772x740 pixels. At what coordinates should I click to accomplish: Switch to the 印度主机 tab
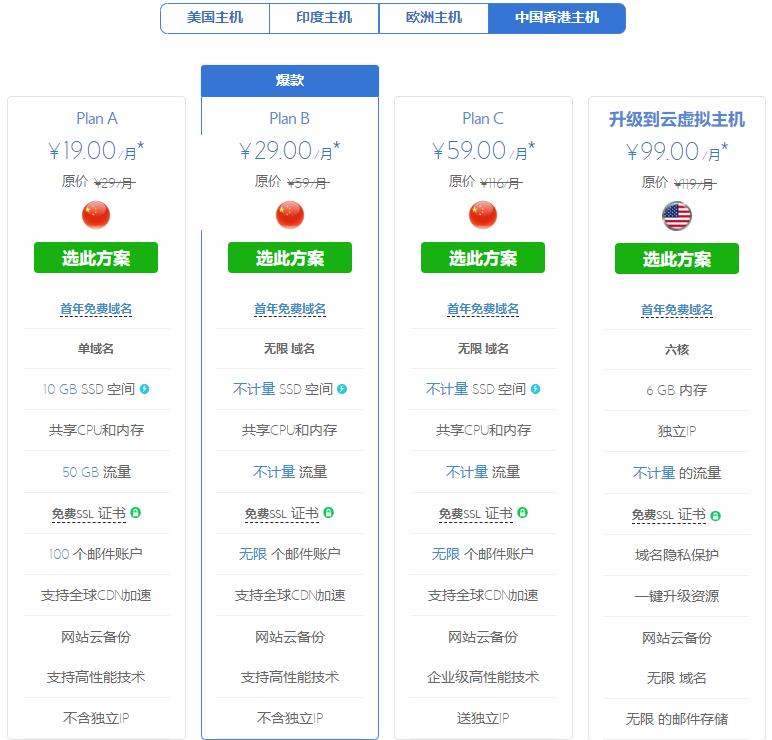tap(324, 18)
